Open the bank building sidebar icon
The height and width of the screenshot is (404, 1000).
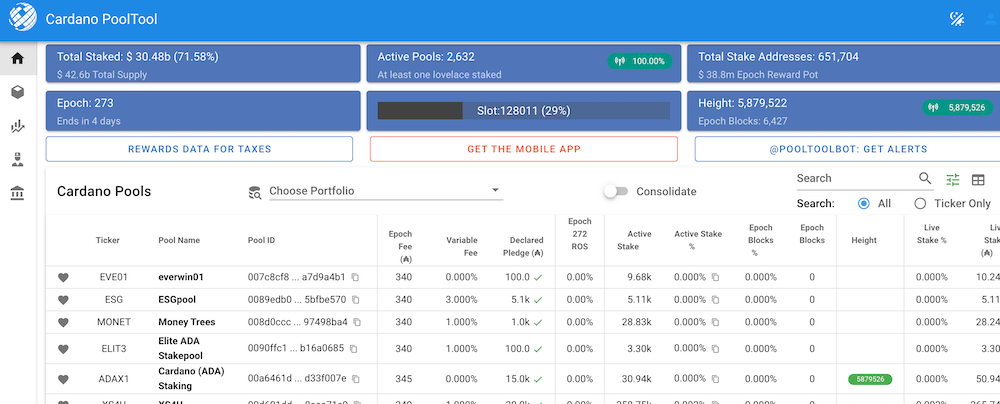click(x=18, y=193)
